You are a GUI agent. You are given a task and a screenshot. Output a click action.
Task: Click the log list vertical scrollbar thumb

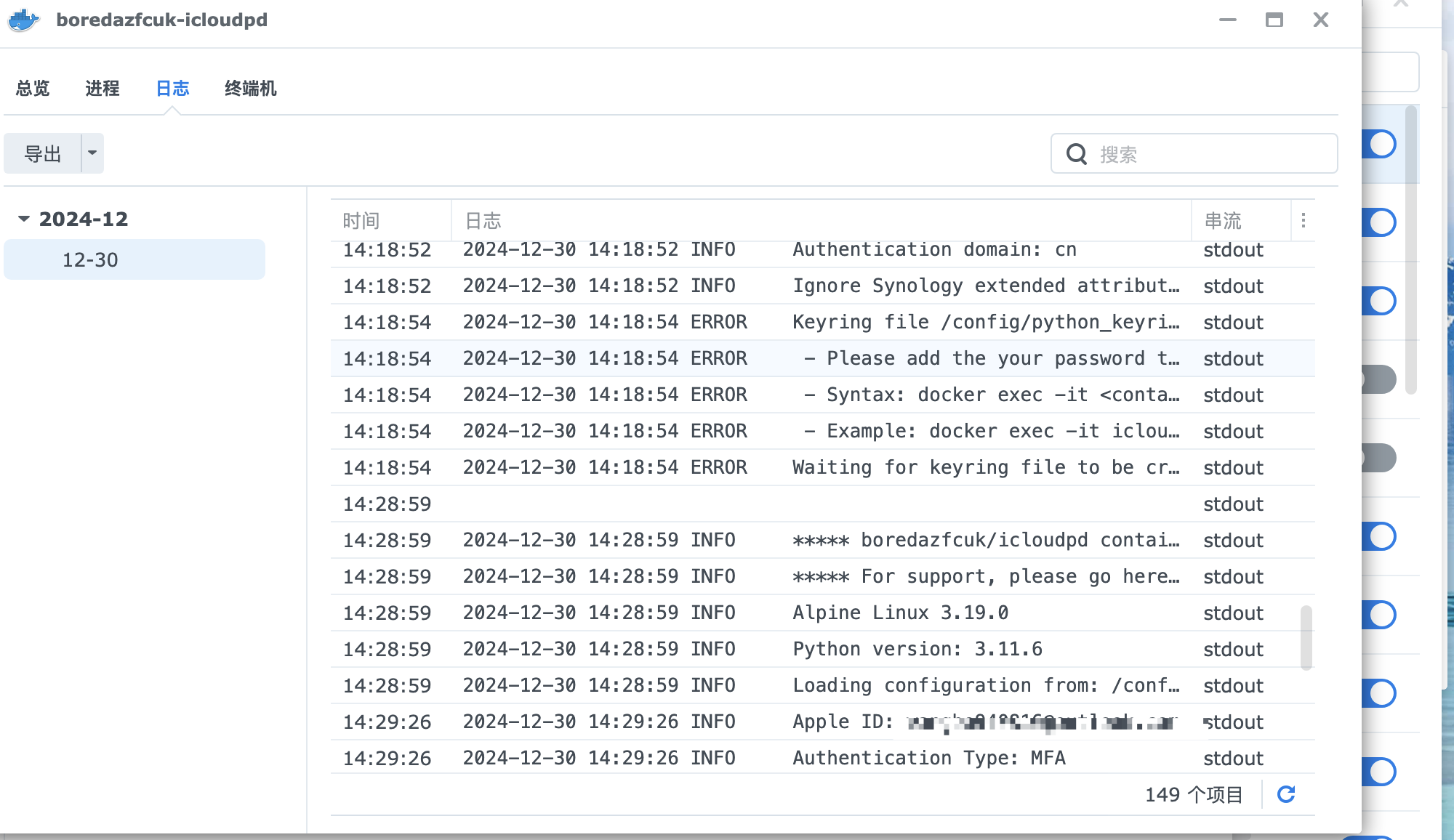coord(1306,637)
